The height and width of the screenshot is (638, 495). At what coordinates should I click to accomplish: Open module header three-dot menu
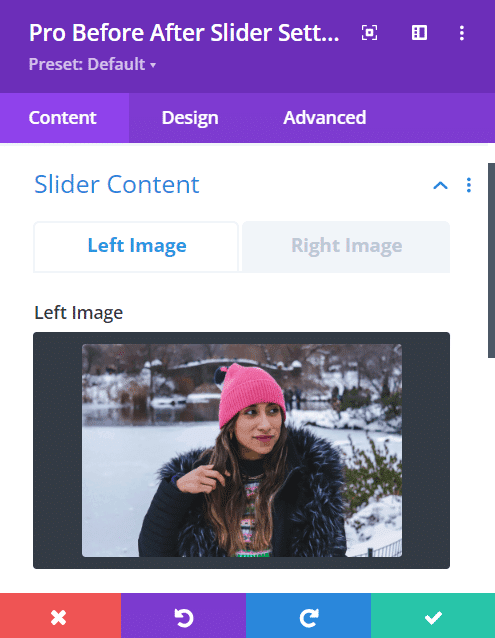pos(462,33)
